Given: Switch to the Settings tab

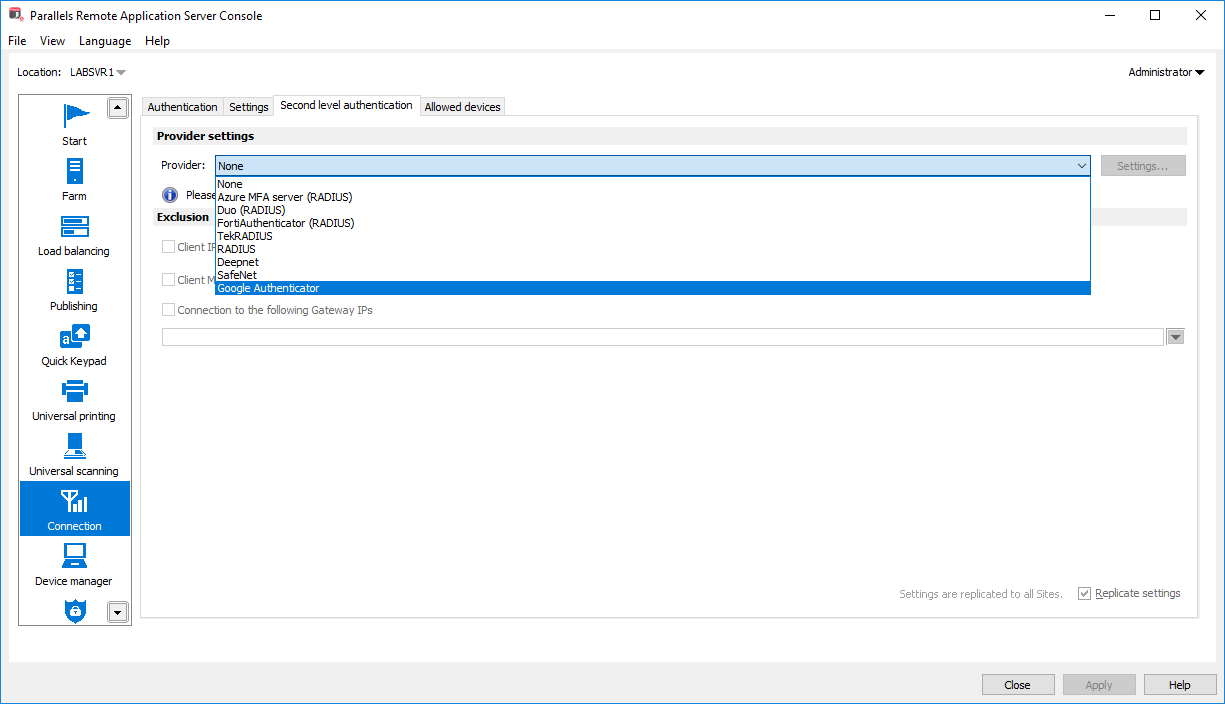Looking at the screenshot, I should (249, 107).
